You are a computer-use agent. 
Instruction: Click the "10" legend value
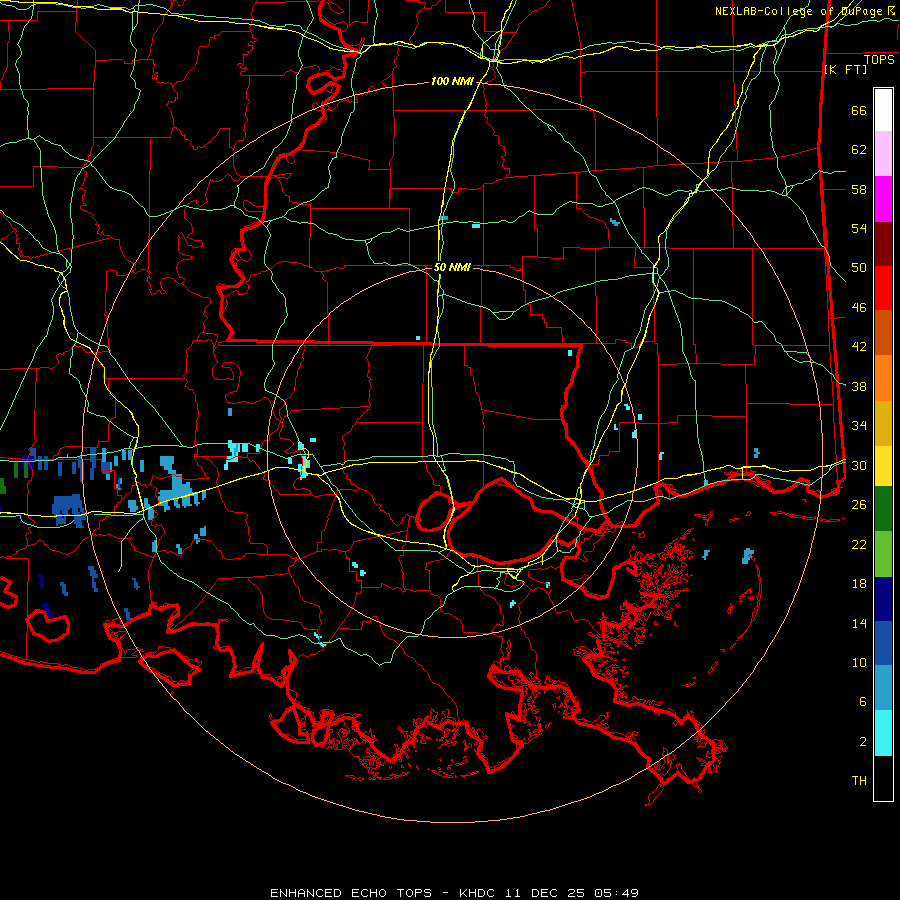(x=859, y=663)
